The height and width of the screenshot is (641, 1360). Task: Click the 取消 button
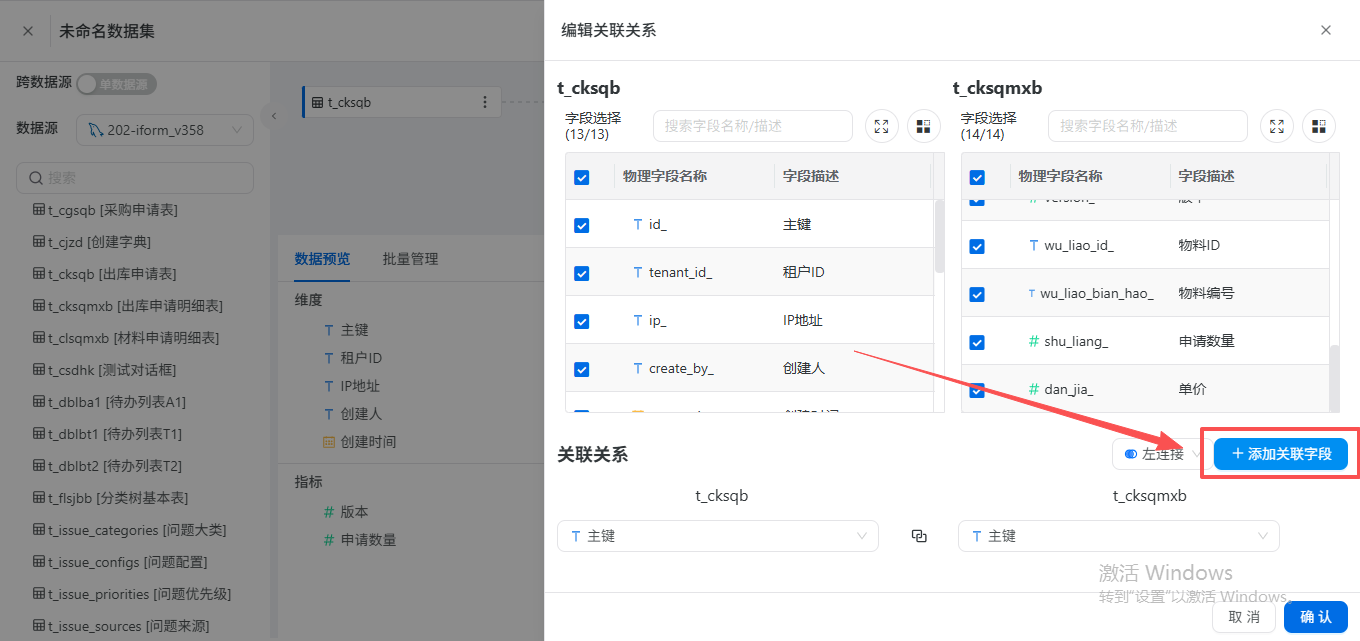tap(1244, 616)
